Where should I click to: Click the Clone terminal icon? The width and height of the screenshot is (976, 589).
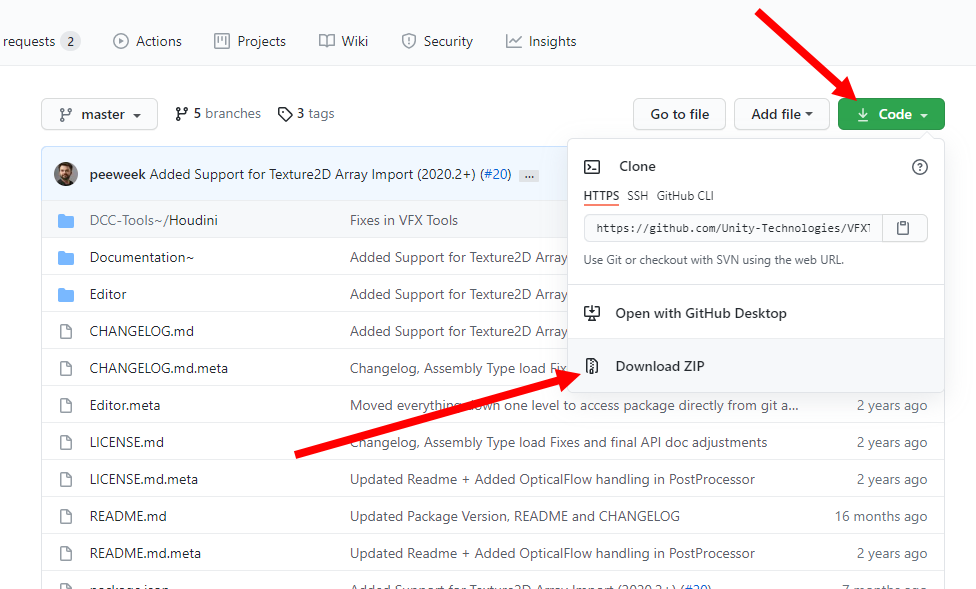click(592, 167)
